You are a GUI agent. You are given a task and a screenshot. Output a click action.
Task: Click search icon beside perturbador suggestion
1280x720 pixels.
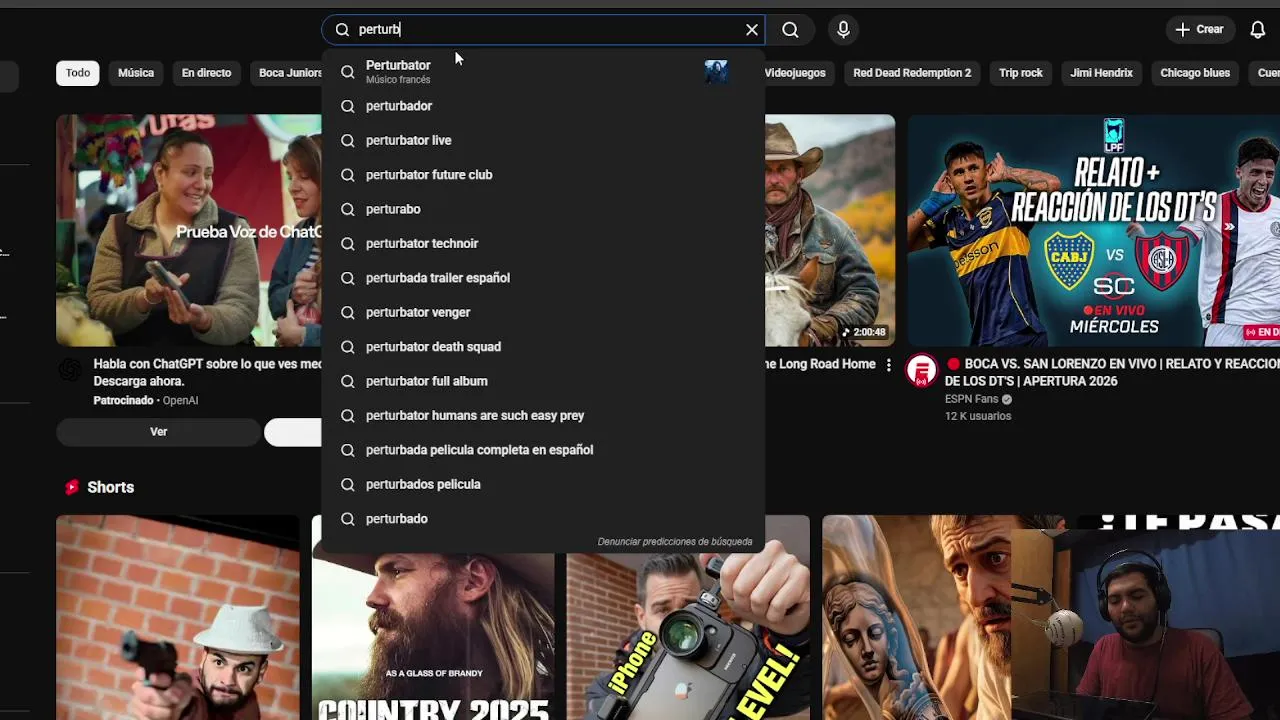click(x=348, y=106)
